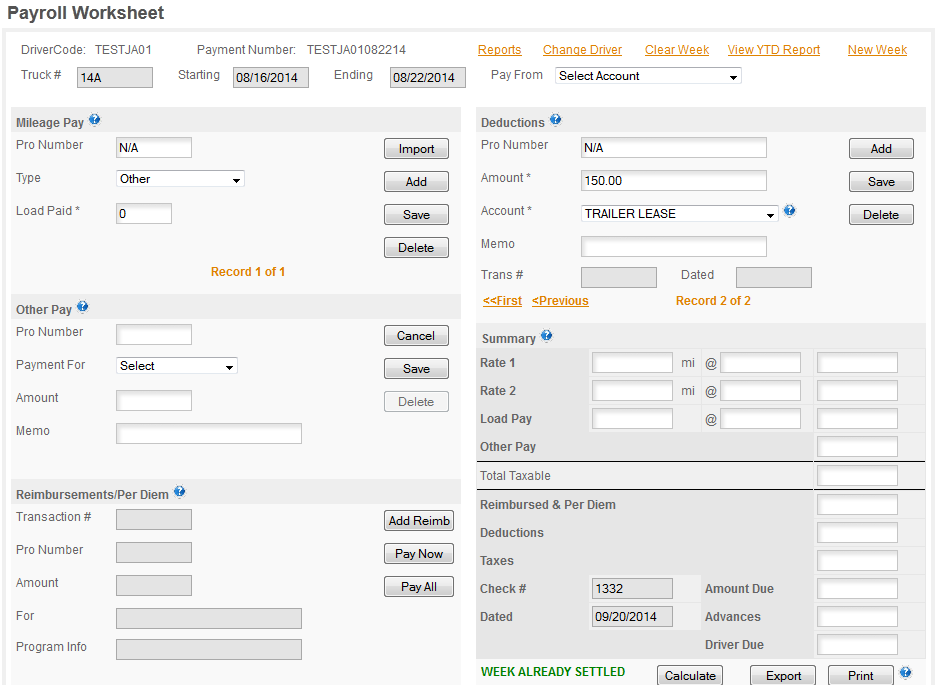Click the Deductions section help icon
The height and width of the screenshot is (685, 935).
click(x=555, y=120)
